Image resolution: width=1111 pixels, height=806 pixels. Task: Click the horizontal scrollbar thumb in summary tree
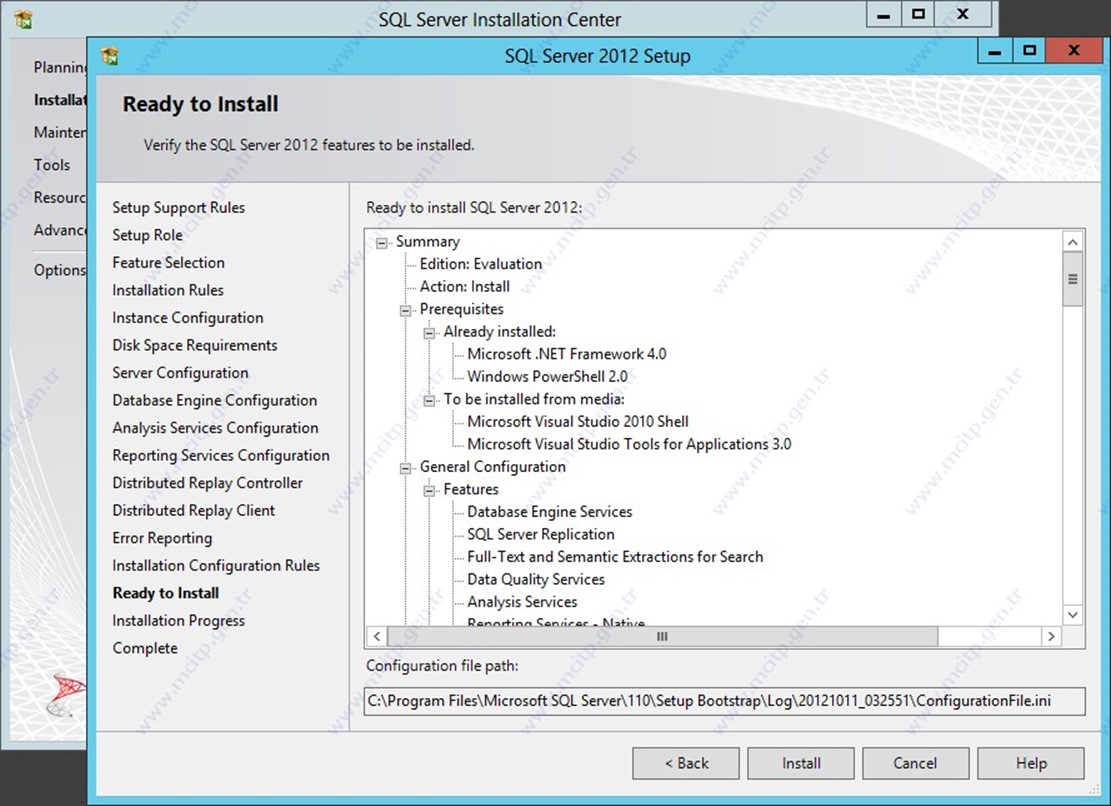coord(662,636)
